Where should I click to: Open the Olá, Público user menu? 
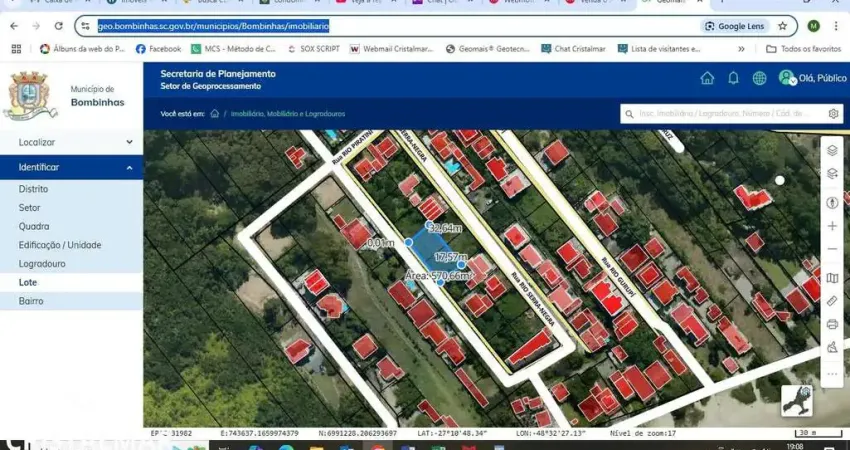(812, 78)
